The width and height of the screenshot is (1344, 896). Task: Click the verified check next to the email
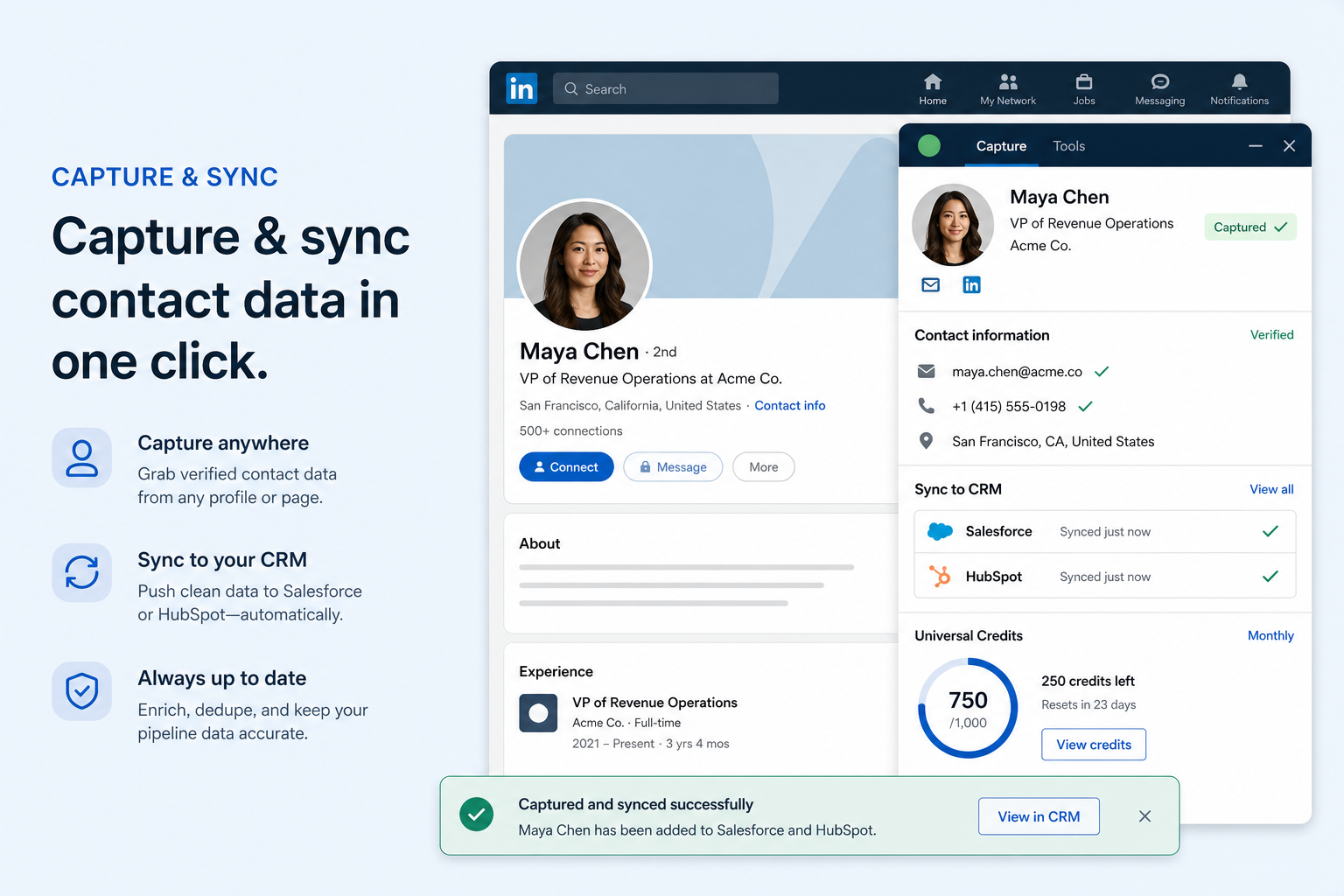tap(1102, 372)
